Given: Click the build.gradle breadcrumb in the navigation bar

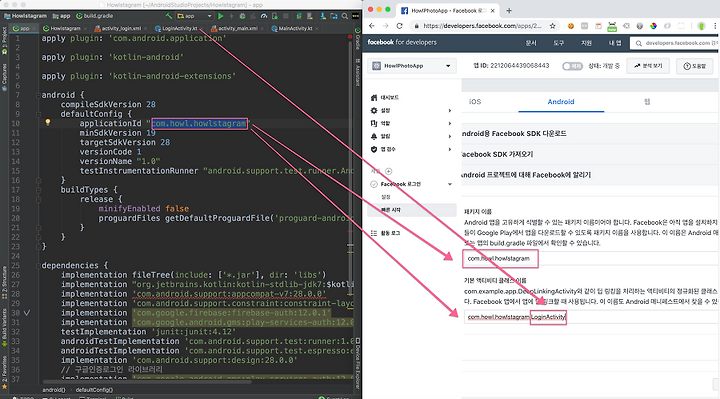Looking at the screenshot, I should pos(95,16).
